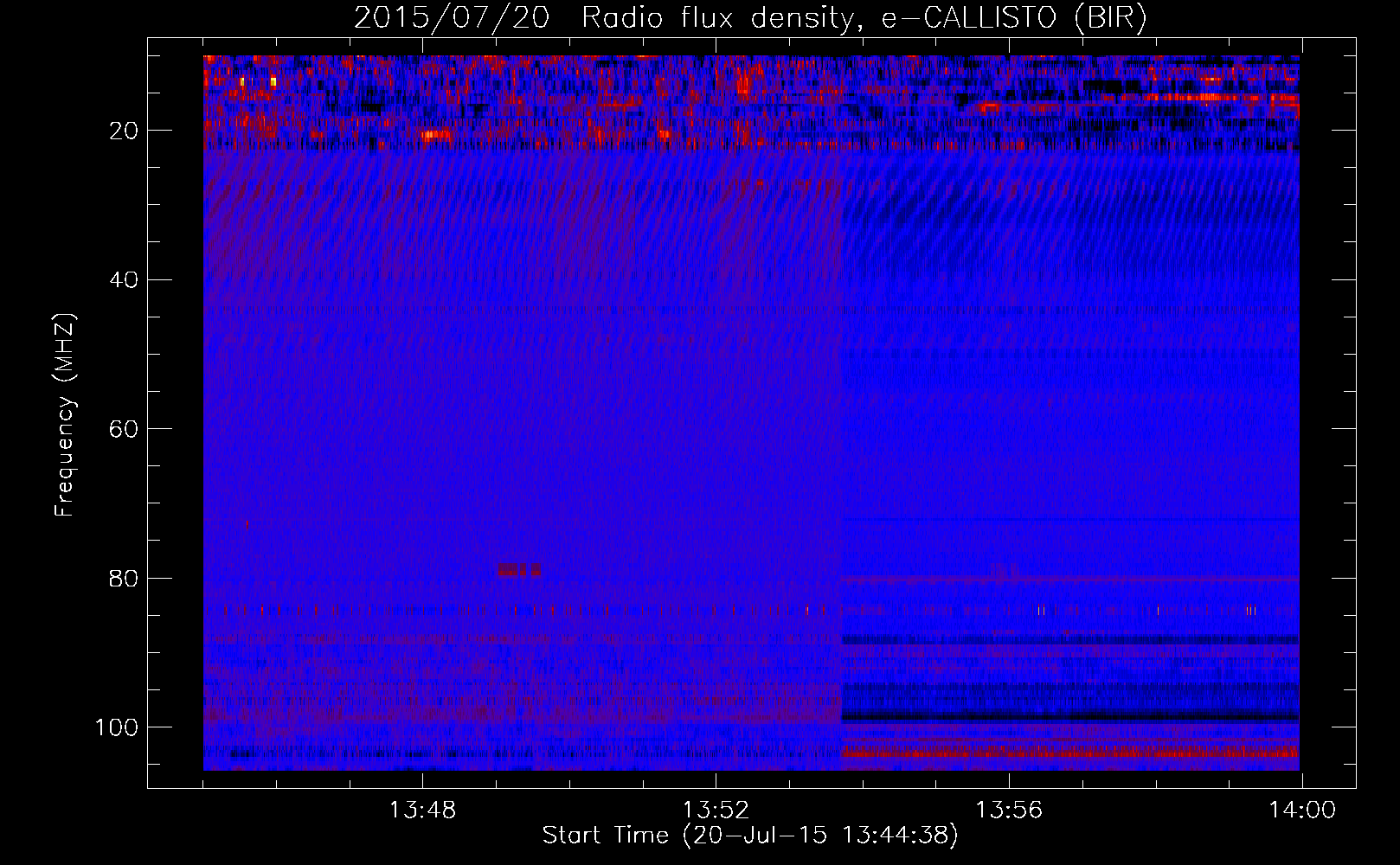The image size is (1400, 865).
Task: Click the 20 frequency tick label
Action: [x=125, y=131]
